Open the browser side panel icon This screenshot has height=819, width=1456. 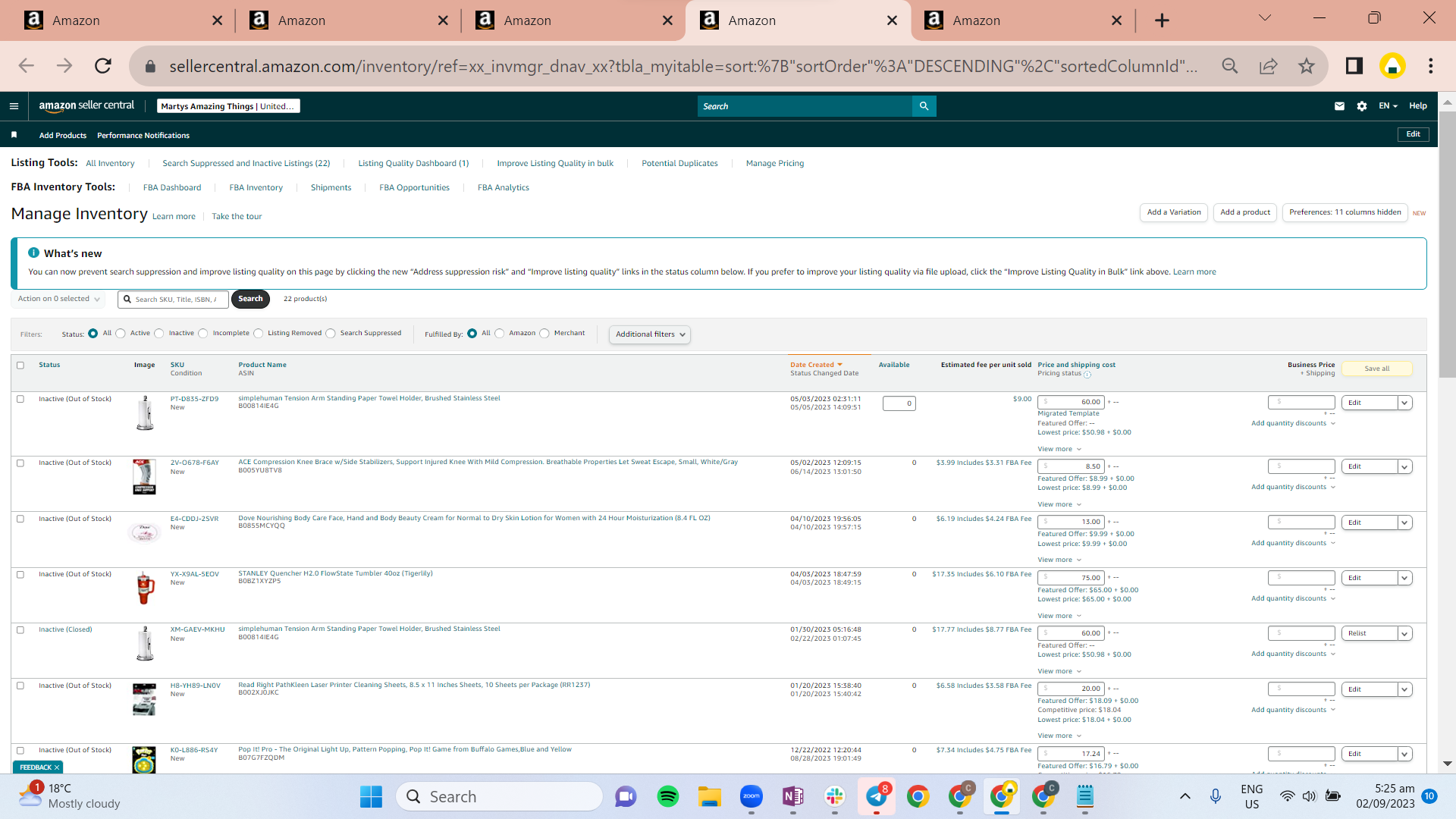tap(1354, 66)
